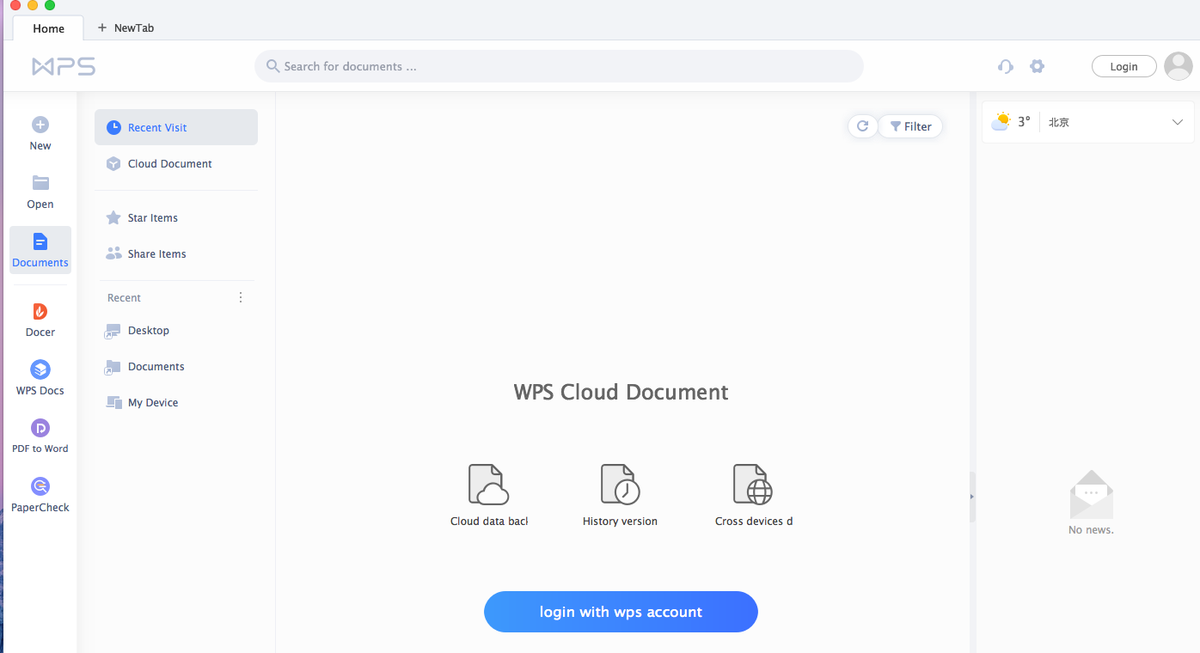Image resolution: width=1200 pixels, height=653 pixels.
Task: Click the 3° temperature reading
Action: point(1024,122)
